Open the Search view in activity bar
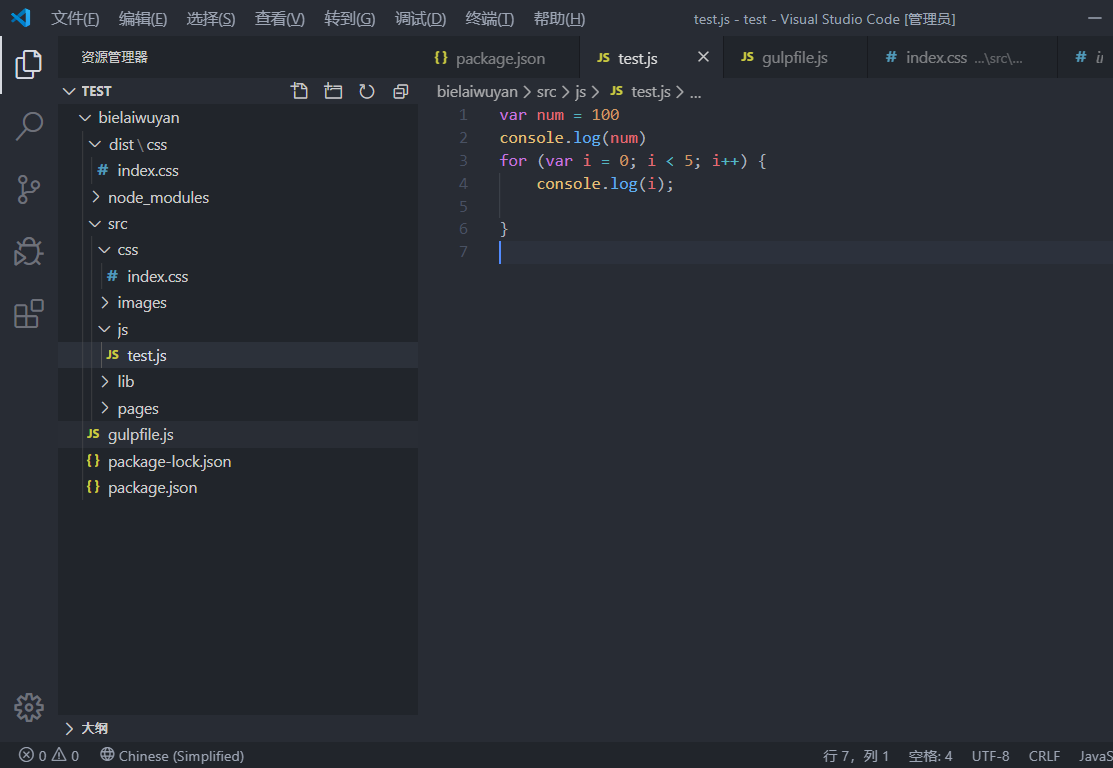1113x768 pixels. pos(28,126)
